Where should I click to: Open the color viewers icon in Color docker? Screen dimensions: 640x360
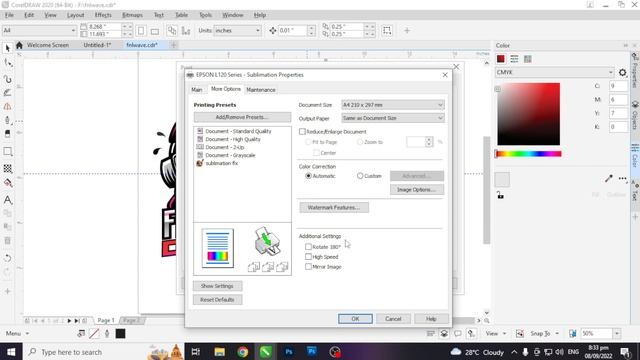tap(500, 59)
